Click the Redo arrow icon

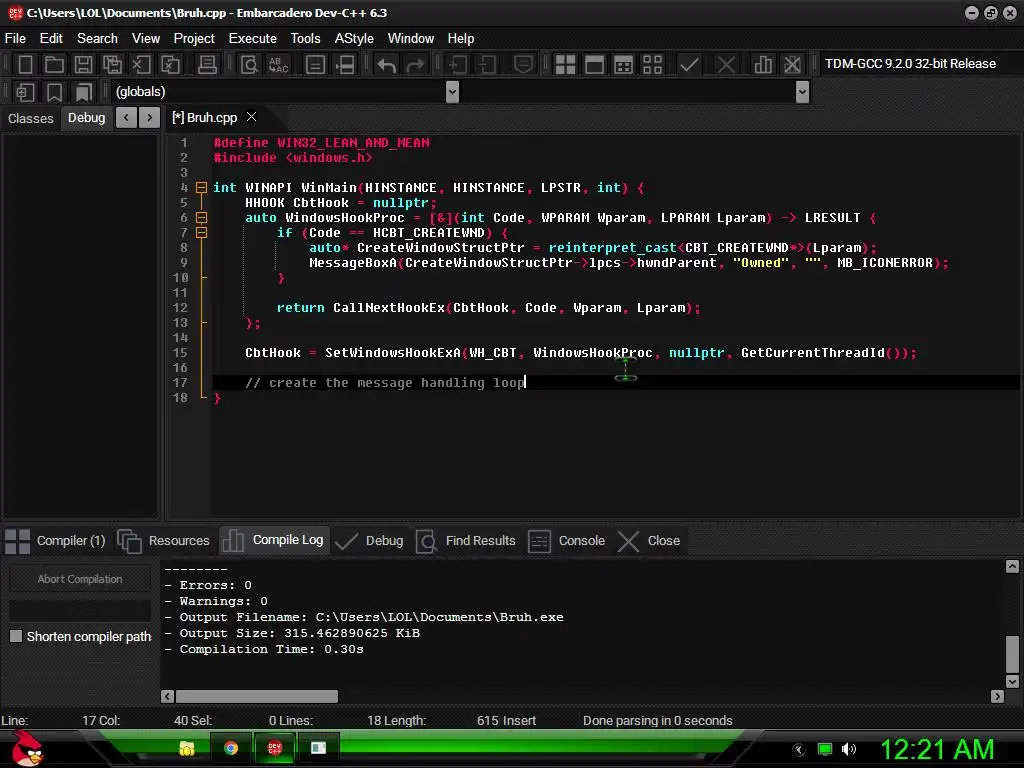tap(415, 64)
